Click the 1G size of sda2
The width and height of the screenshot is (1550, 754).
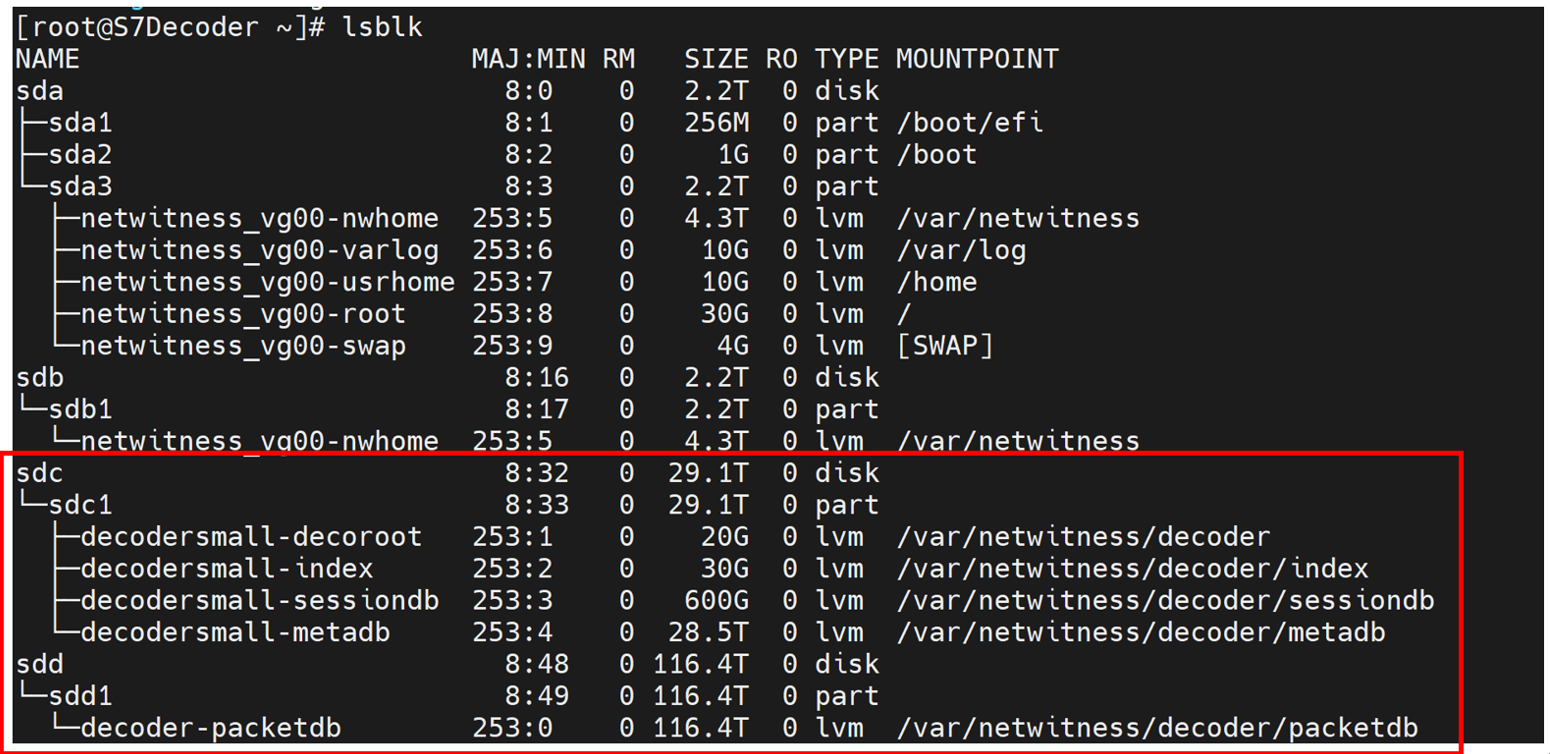pyautogui.click(x=733, y=155)
